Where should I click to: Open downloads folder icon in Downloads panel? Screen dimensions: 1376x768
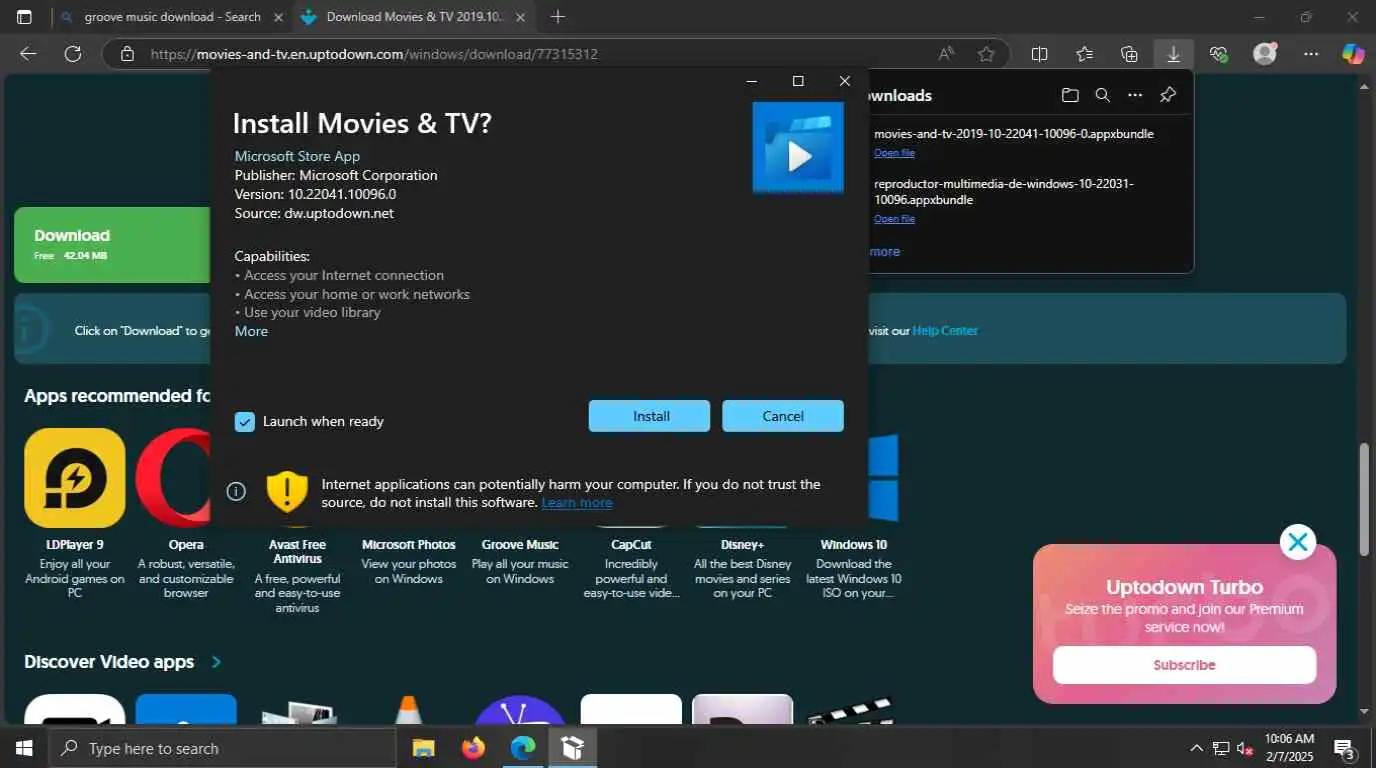(1070, 95)
